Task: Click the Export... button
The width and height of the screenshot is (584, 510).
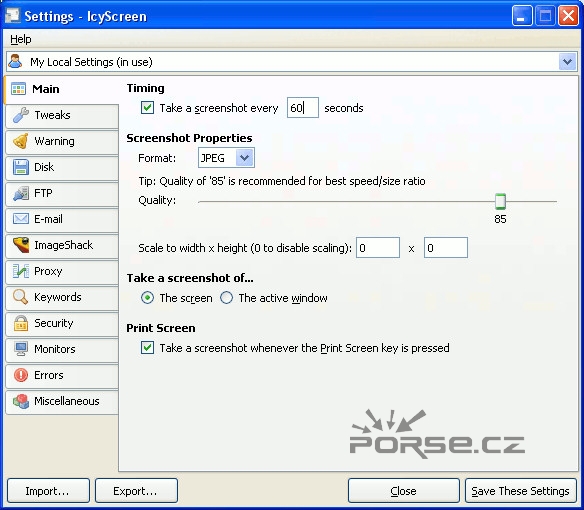Action: (x=136, y=491)
